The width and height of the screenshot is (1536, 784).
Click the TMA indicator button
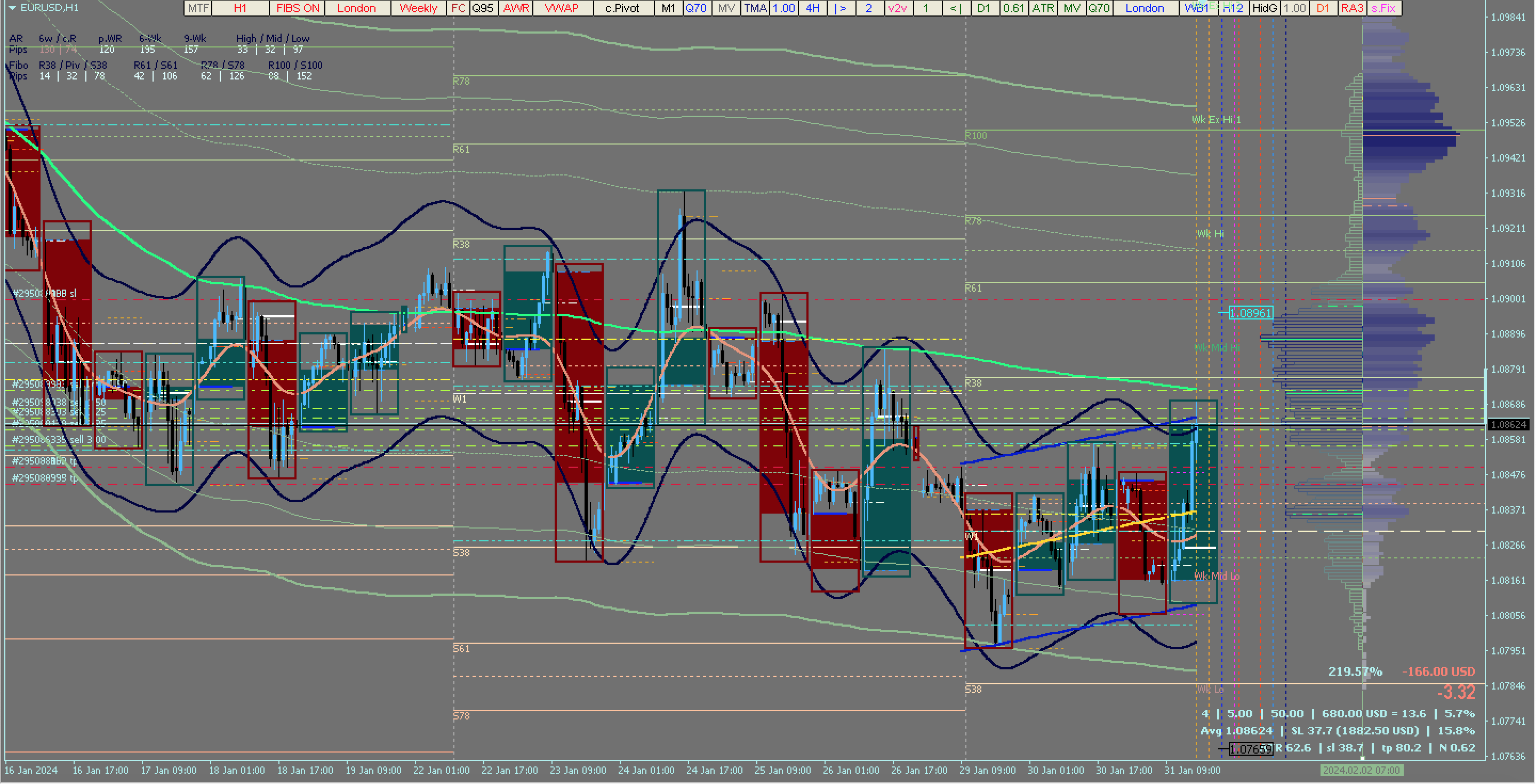(755, 9)
